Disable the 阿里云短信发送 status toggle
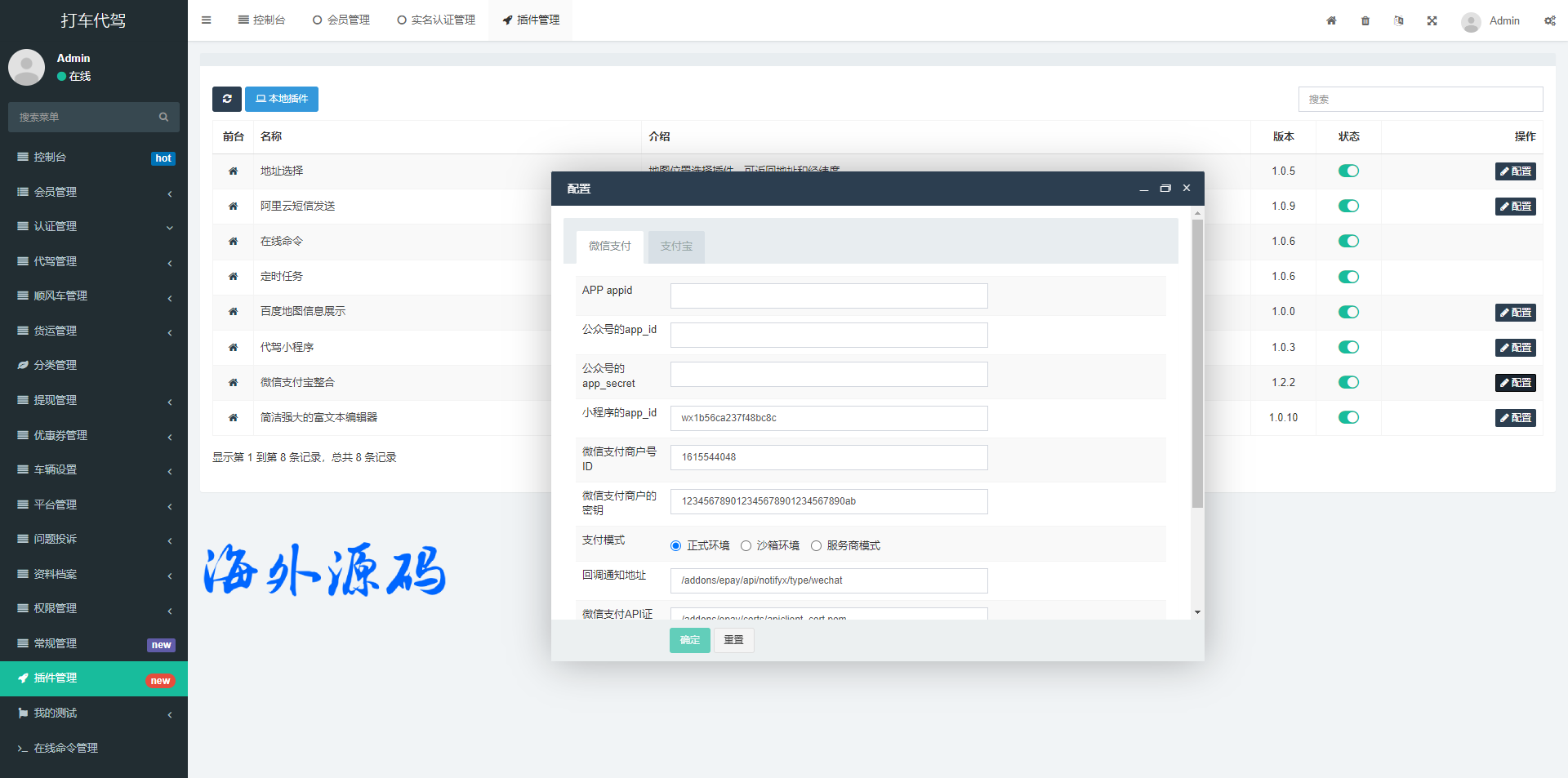Image resolution: width=1568 pixels, height=778 pixels. click(1348, 207)
